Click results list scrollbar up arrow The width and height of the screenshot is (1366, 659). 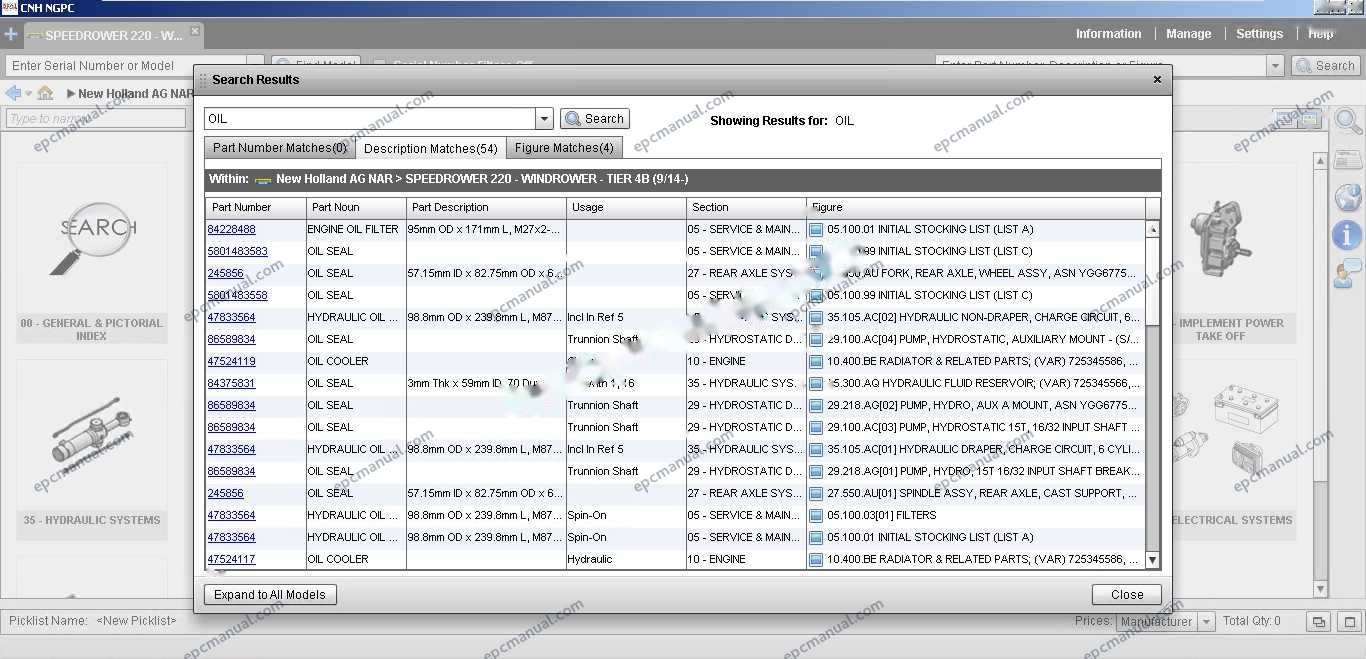point(1153,229)
